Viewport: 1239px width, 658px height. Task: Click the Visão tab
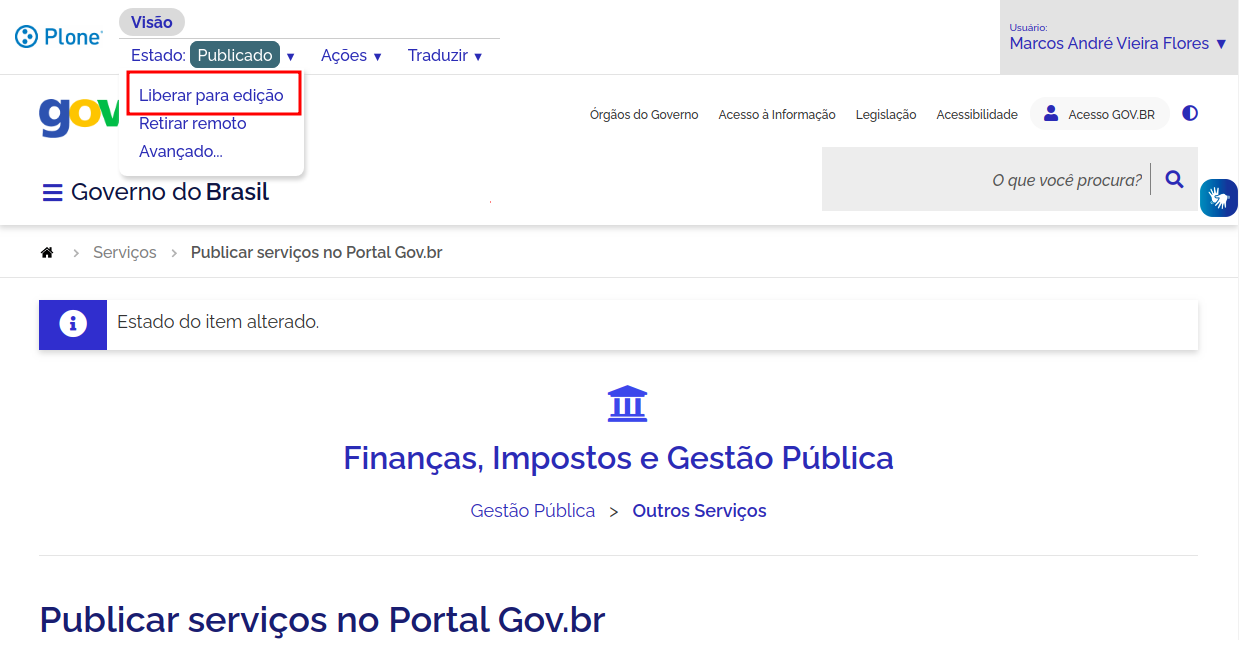click(151, 22)
